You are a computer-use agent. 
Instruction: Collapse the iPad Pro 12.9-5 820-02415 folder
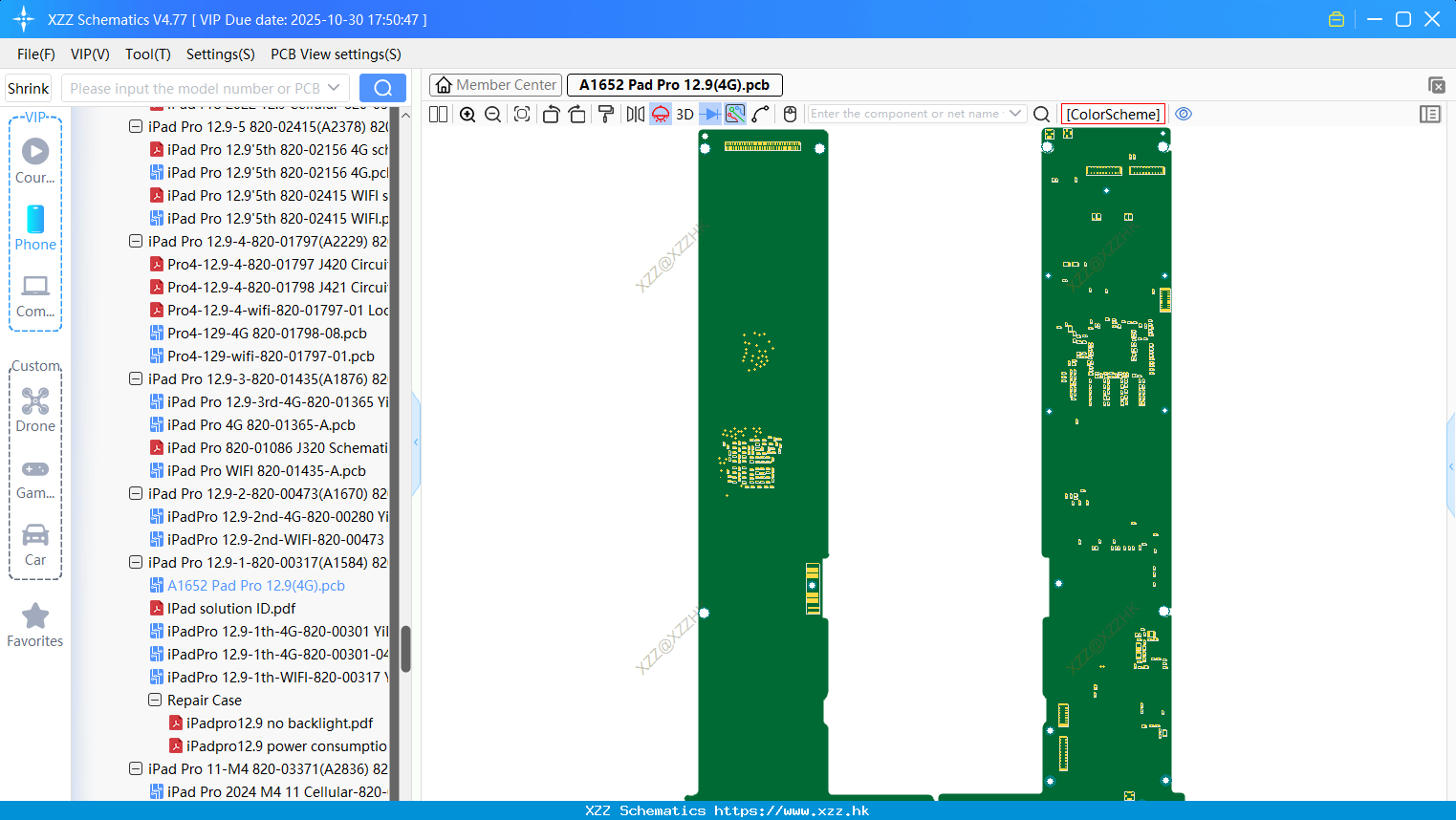136,126
